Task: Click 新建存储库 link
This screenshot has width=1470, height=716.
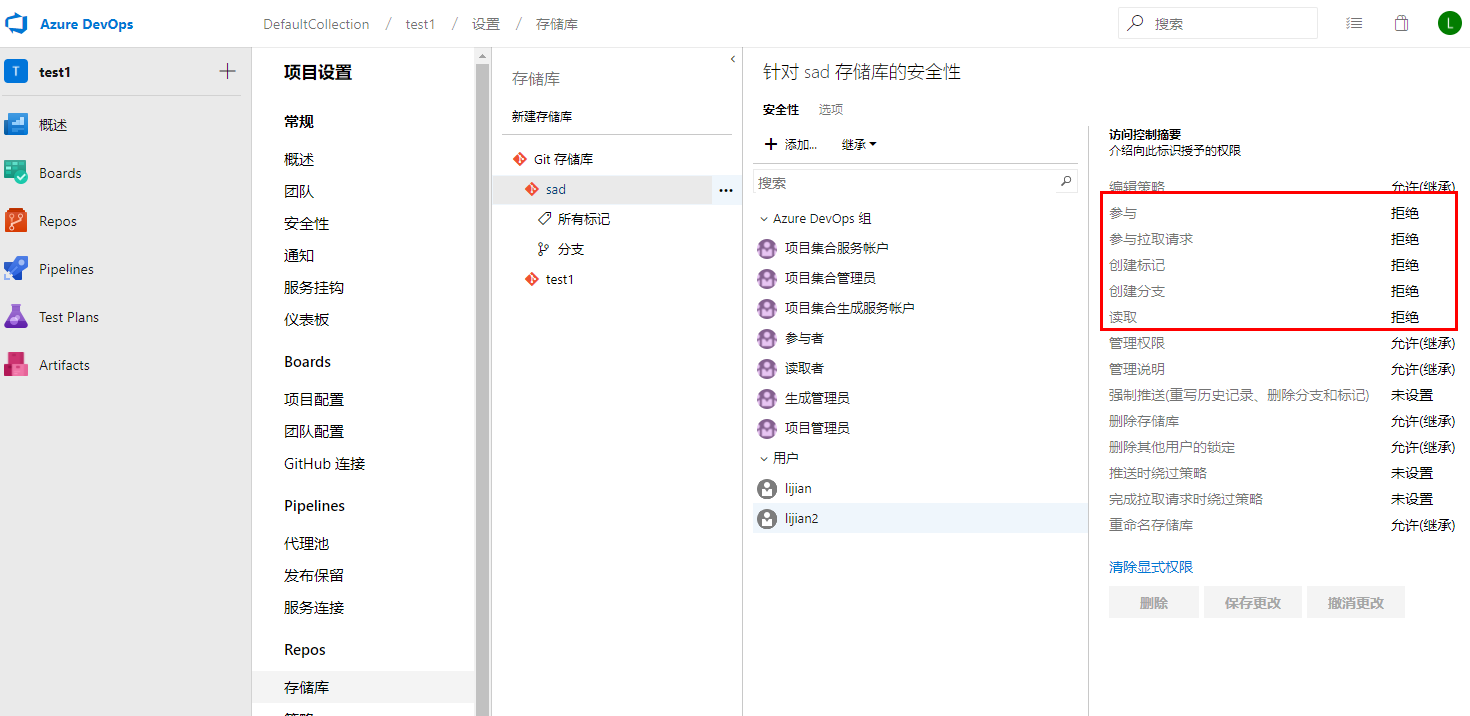Action: click(x=542, y=117)
